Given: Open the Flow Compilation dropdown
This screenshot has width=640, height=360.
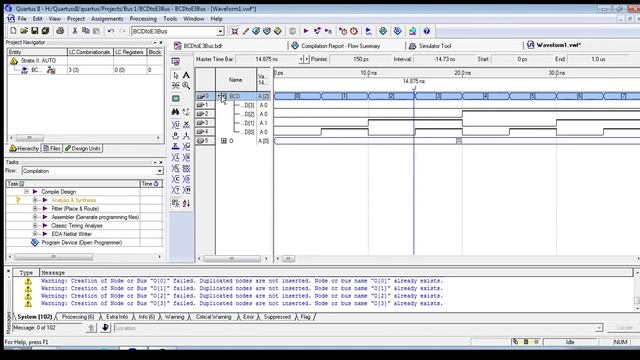Looking at the screenshot, I should coord(159,171).
